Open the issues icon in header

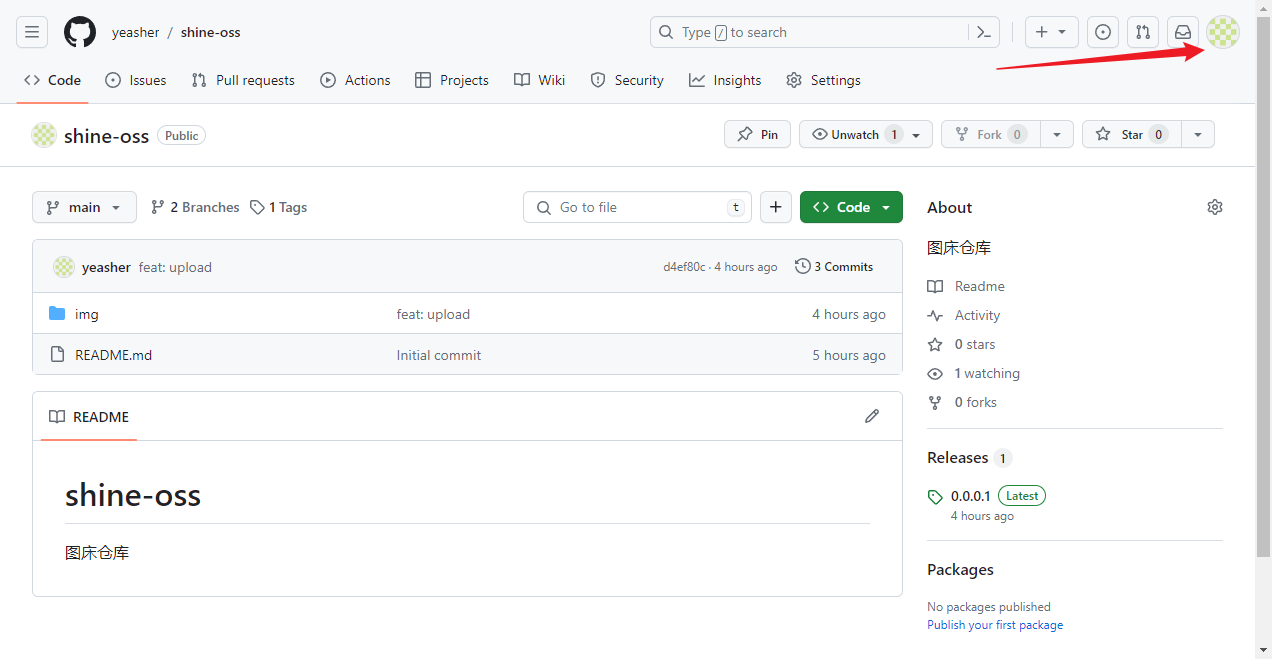(x=1103, y=32)
